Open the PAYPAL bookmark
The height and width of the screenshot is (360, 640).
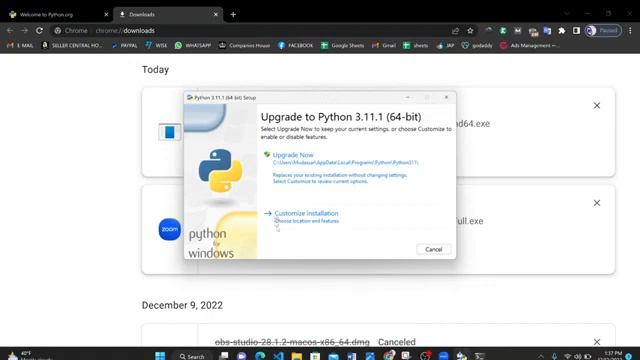124,45
